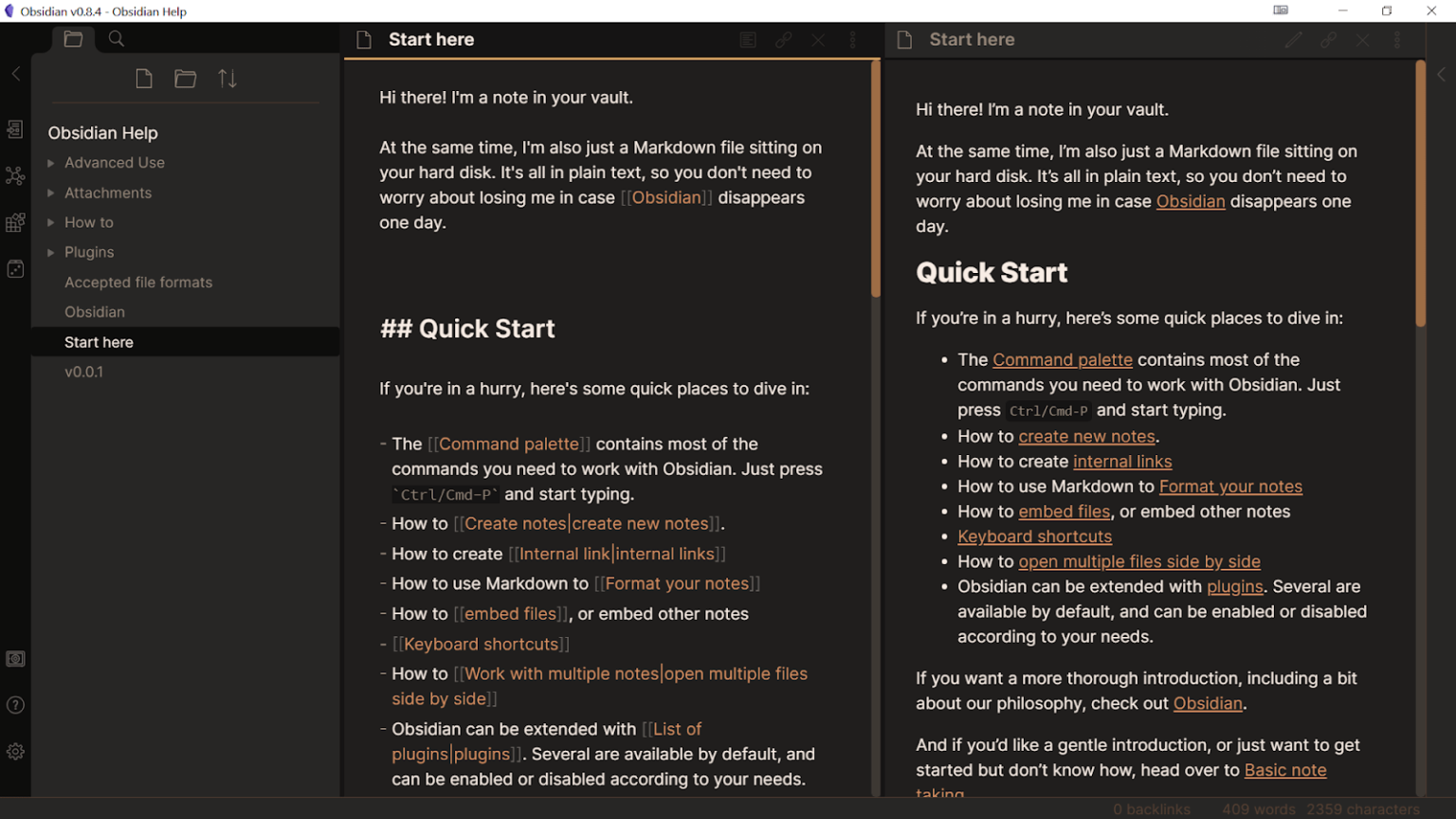Screen dimensions: 1456x819
Task: Select the v0.0.1 note in the file explorer
Action: pos(84,372)
